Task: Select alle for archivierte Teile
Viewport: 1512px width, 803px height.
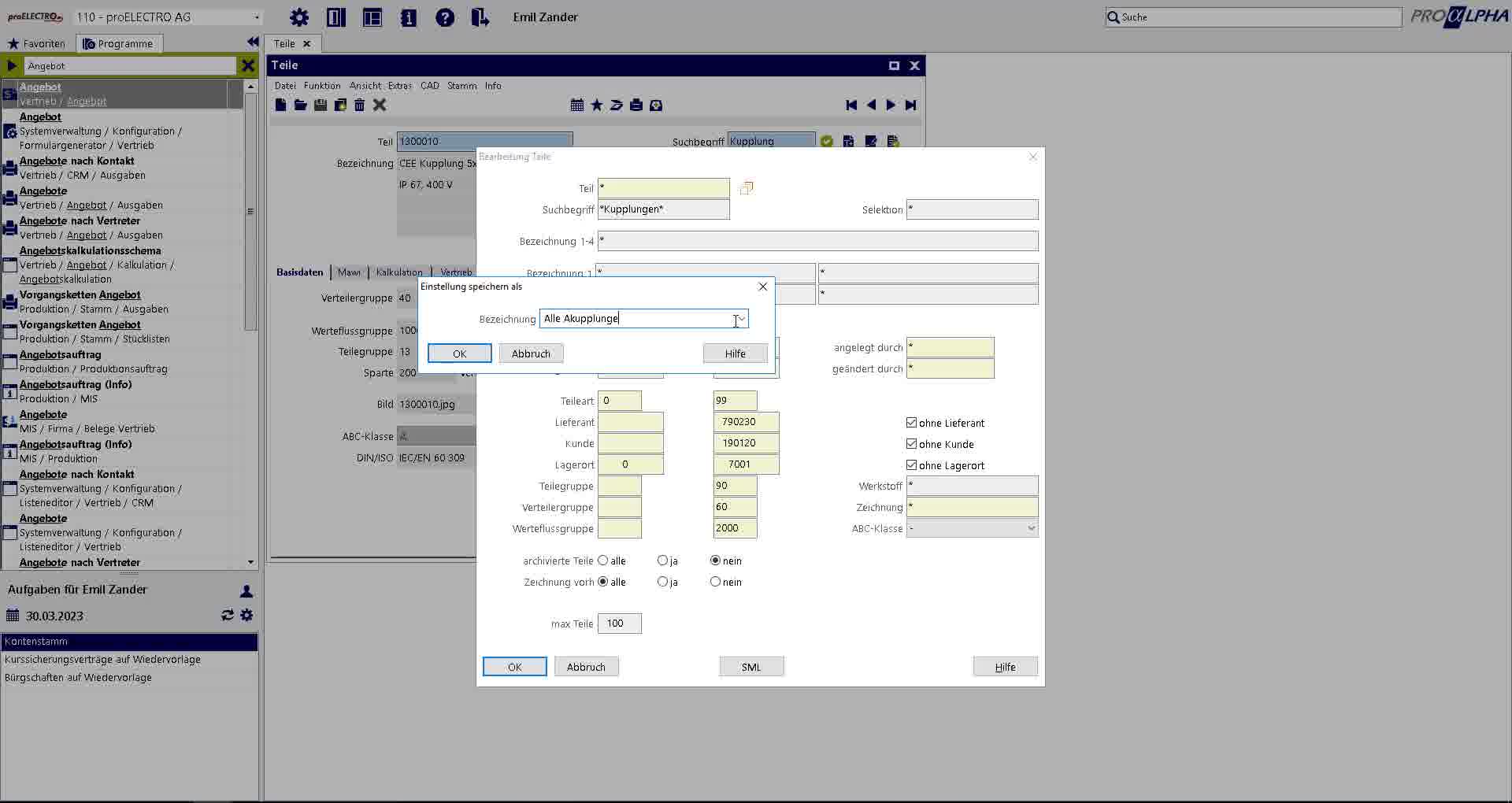Action: pos(603,561)
